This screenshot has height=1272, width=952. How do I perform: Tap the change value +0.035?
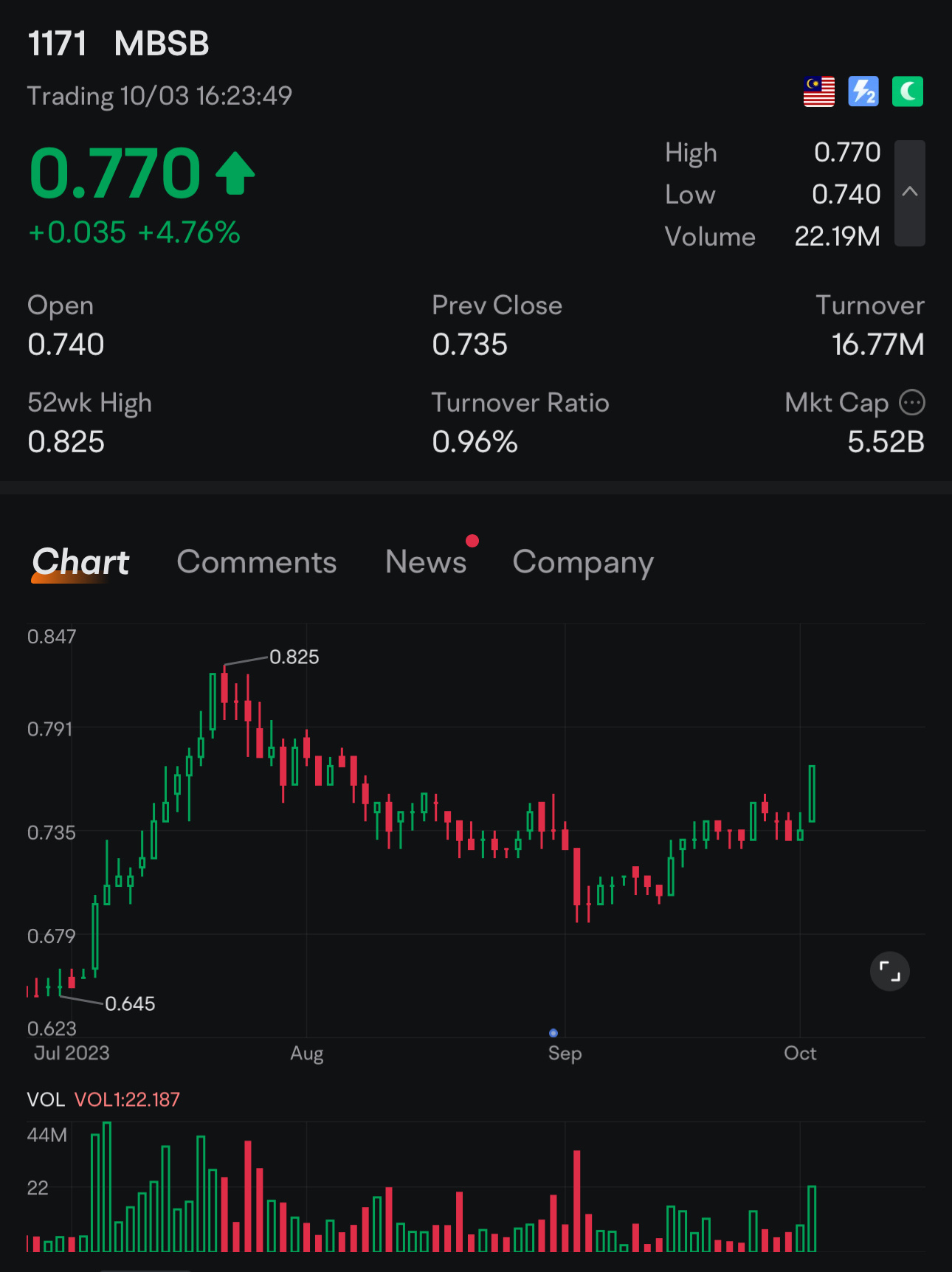coord(77,232)
